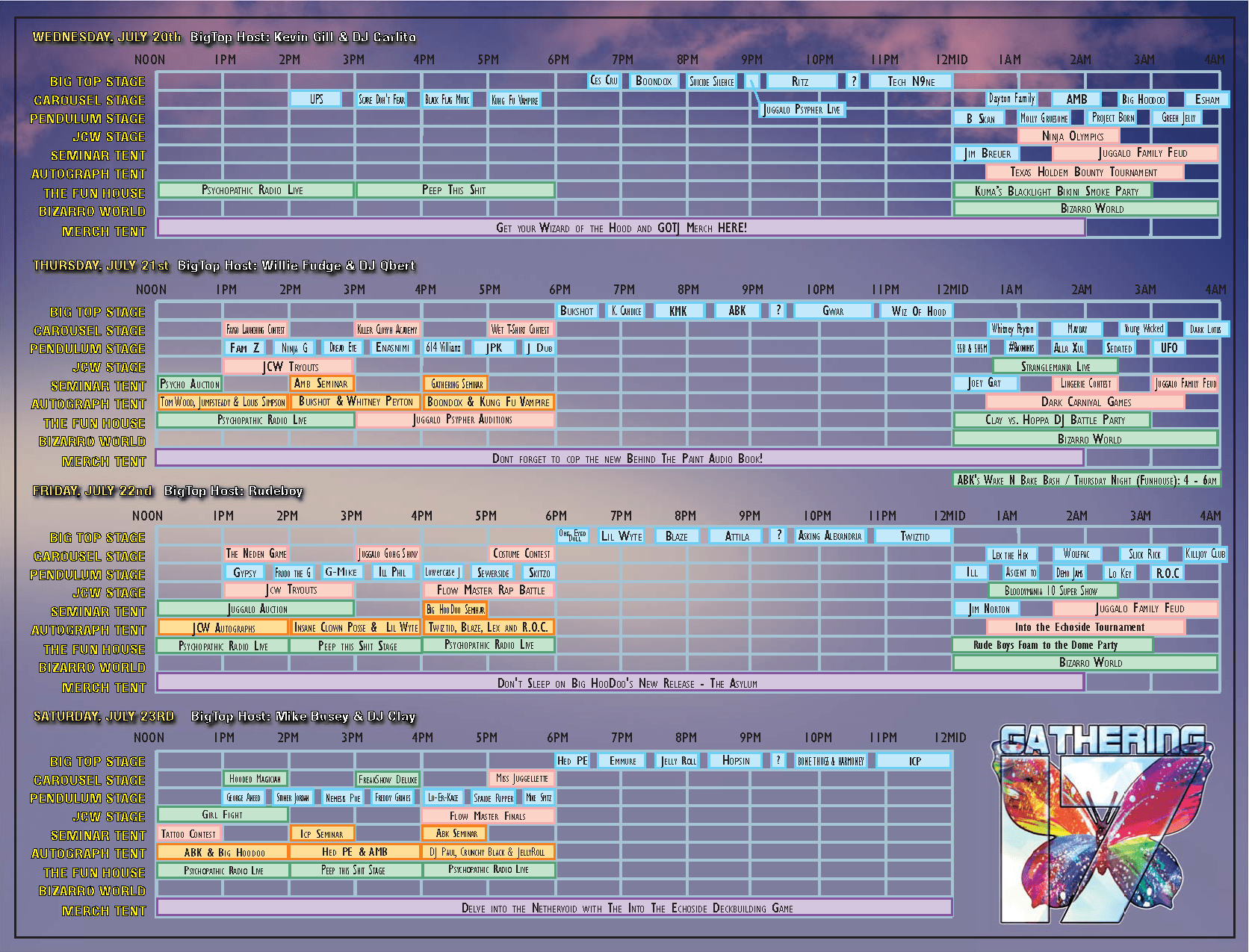The height and width of the screenshot is (952, 1249).
Task: Select the ICP Saturday headliner block
Action: (x=914, y=761)
